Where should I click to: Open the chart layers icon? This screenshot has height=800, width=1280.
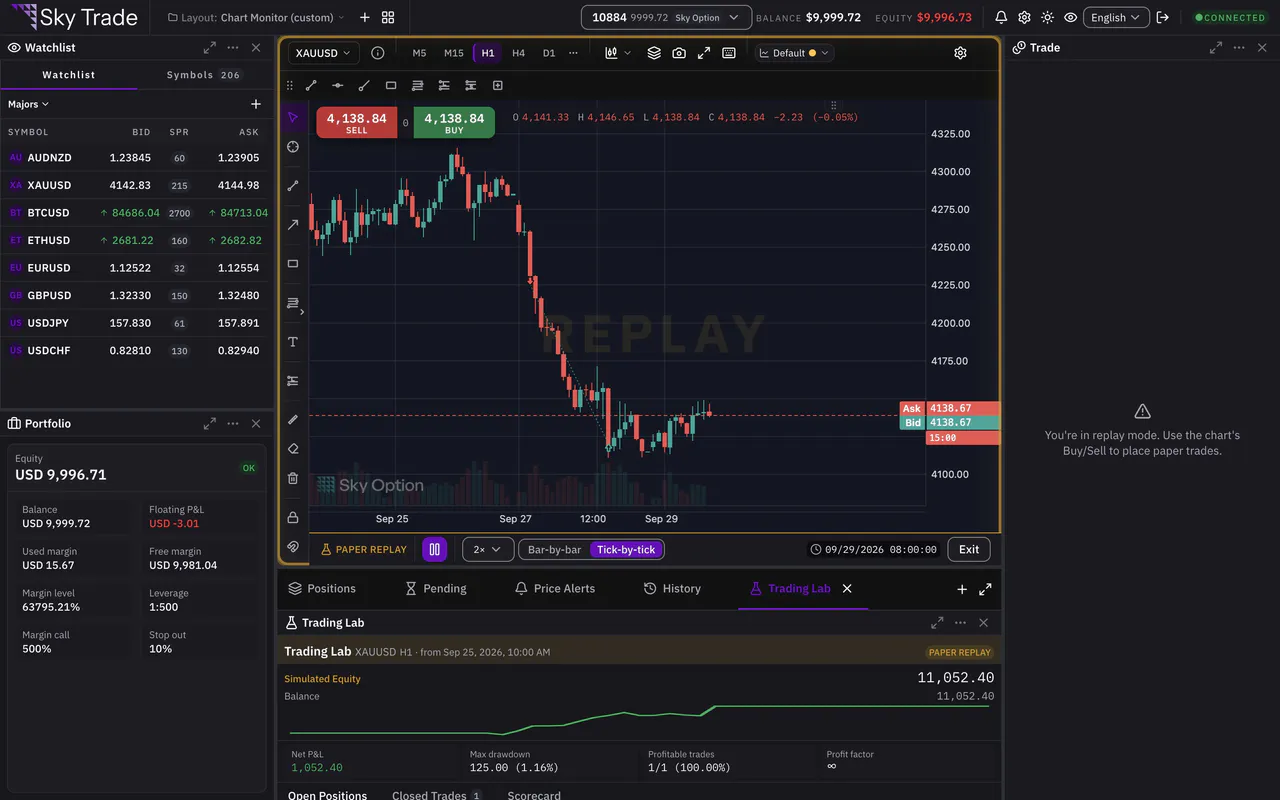click(x=654, y=53)
